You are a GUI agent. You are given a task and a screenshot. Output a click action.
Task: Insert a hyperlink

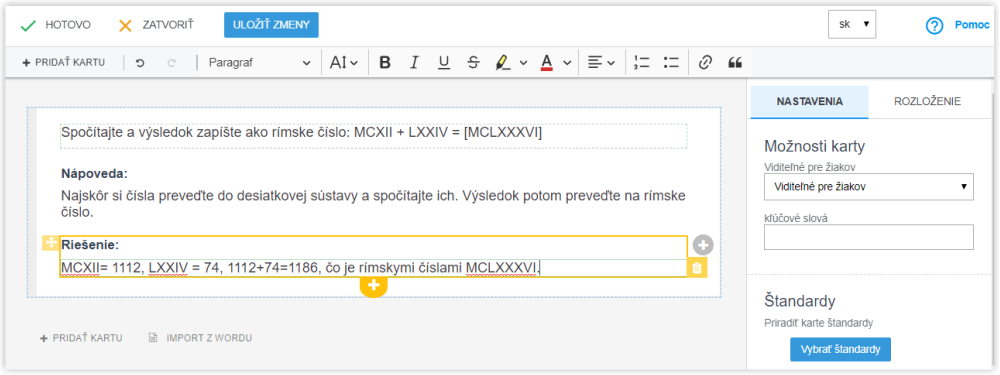pyautogui.click(x=705, y=62)
